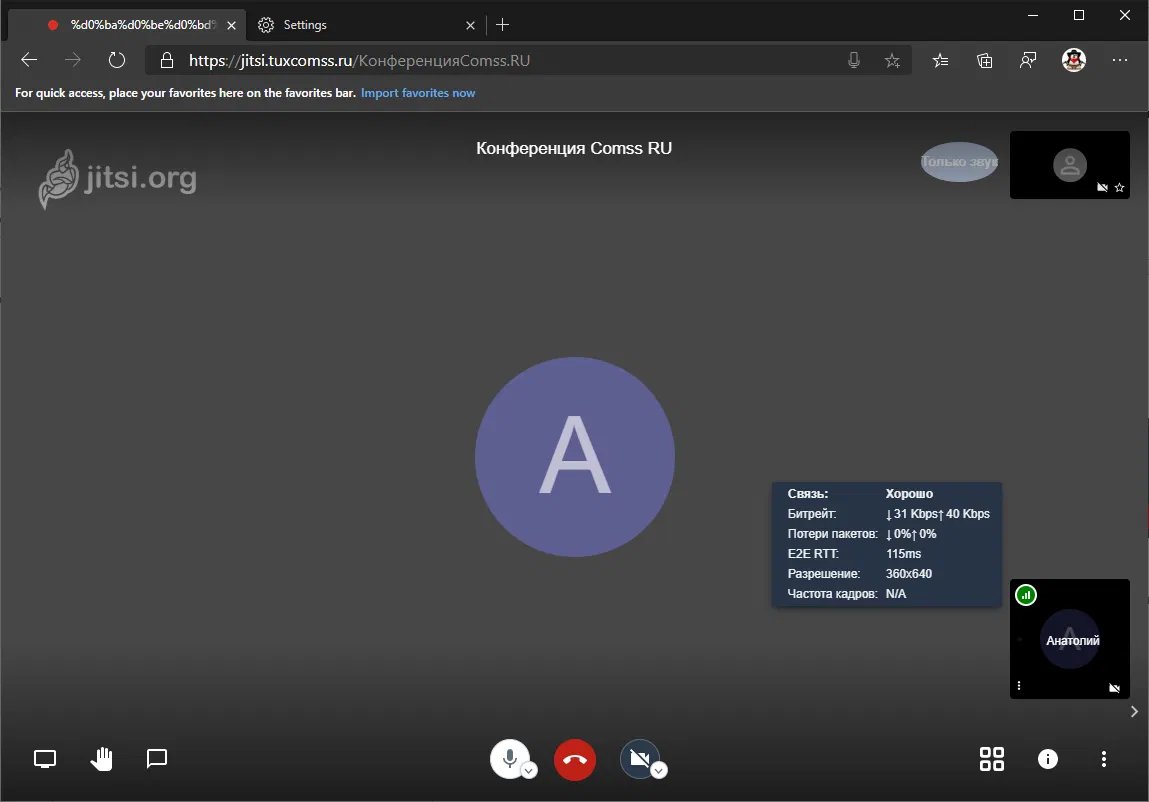Select the top participant thumbnail
The height and width of the screenshot is (802, 1149).
point(1070,165)
